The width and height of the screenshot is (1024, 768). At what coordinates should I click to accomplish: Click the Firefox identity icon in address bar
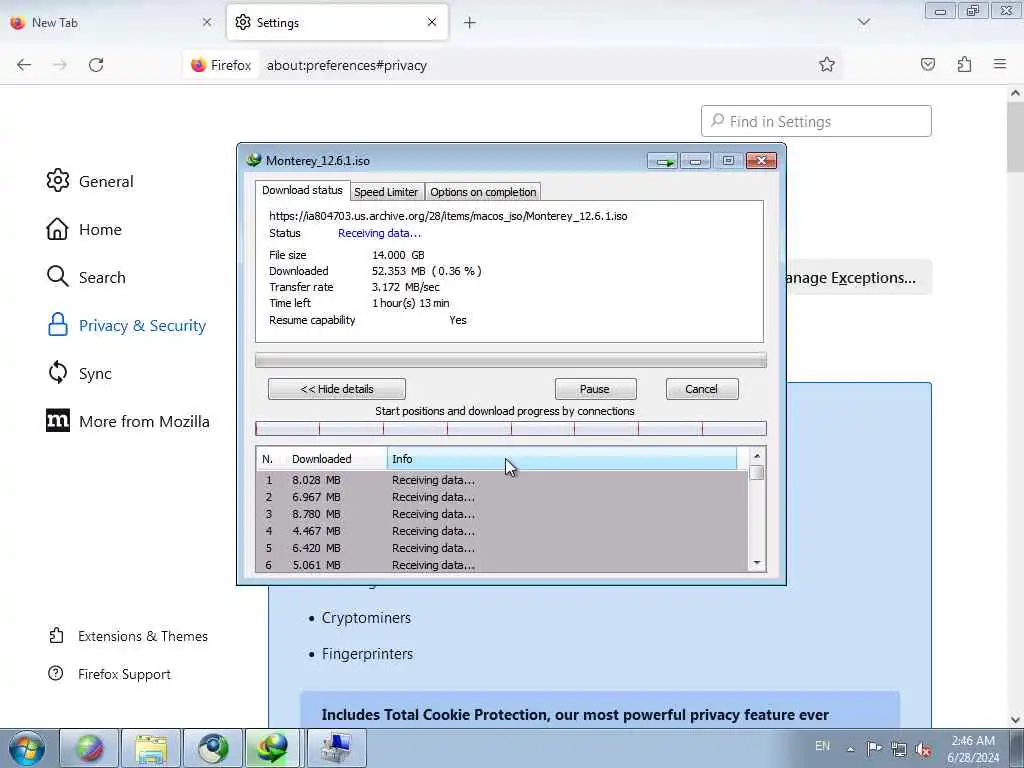[221, 65]
